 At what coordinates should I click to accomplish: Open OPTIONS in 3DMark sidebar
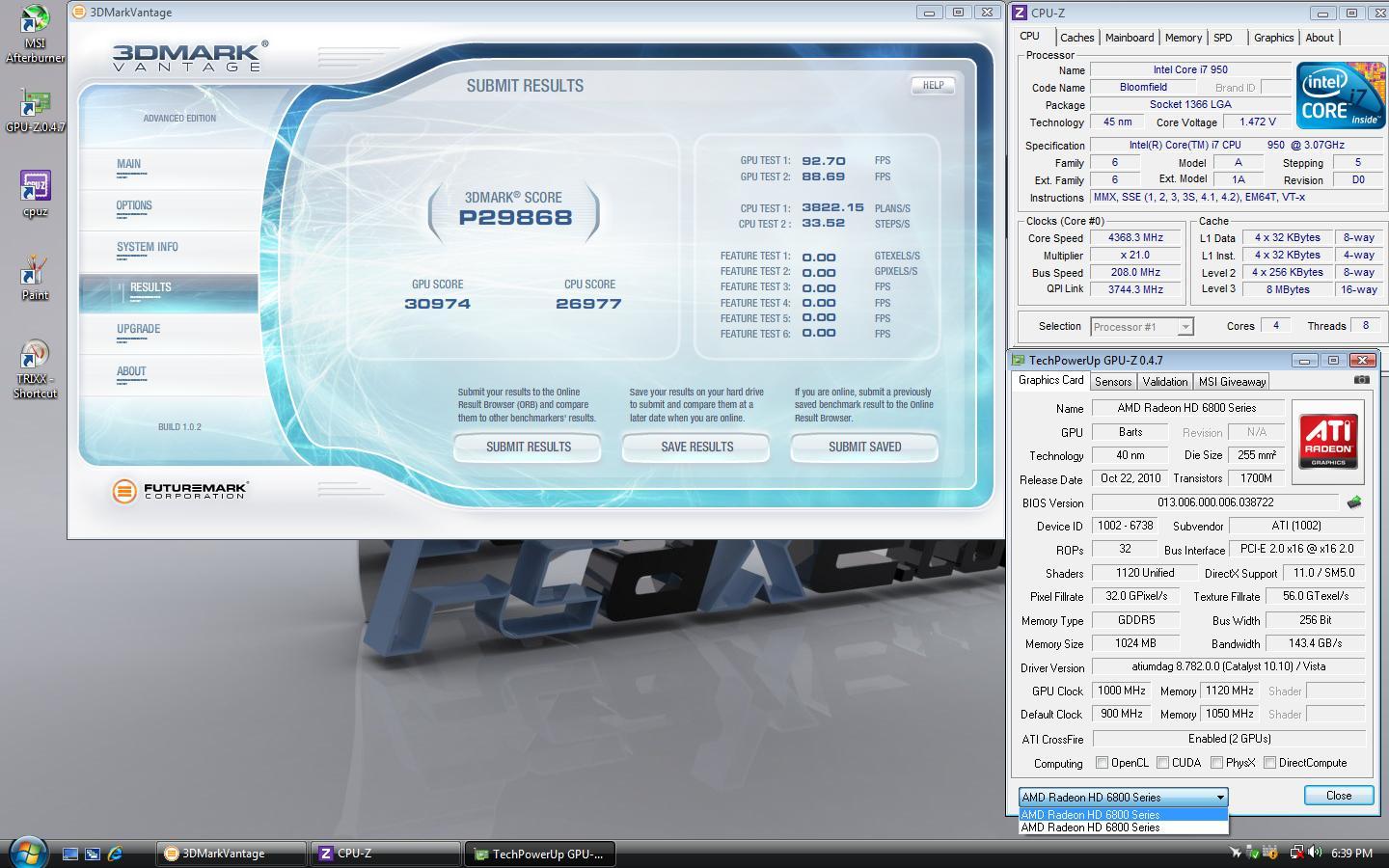click(x=134, y=205)
